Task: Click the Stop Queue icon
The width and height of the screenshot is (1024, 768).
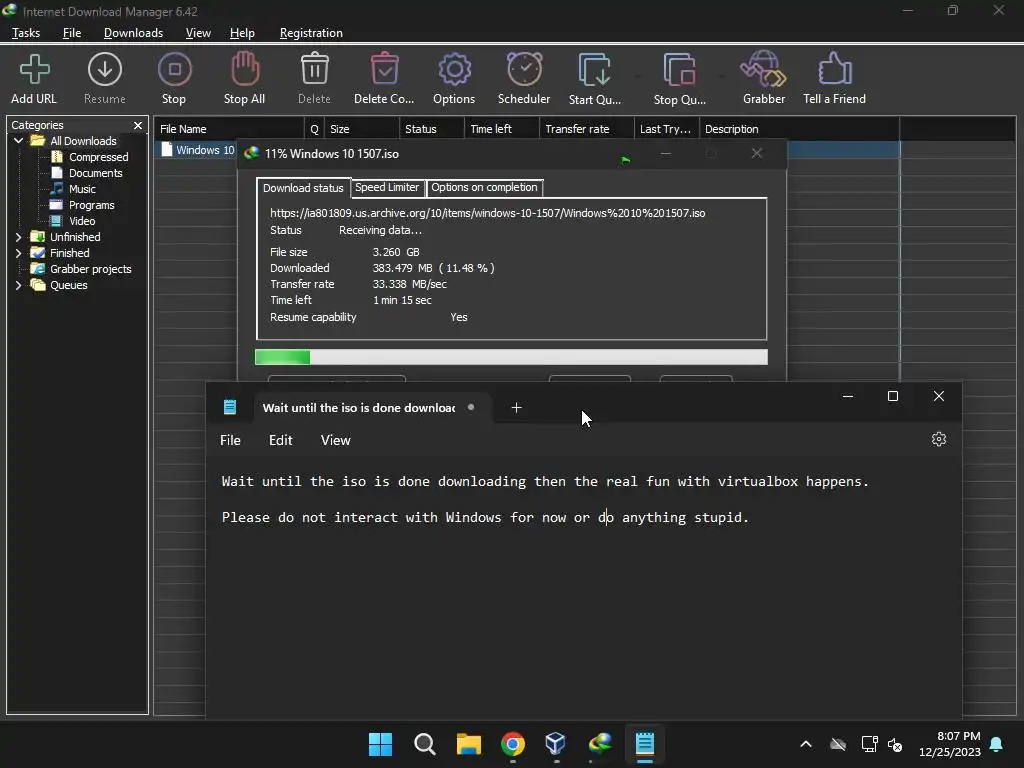Action: click(679, 69)
